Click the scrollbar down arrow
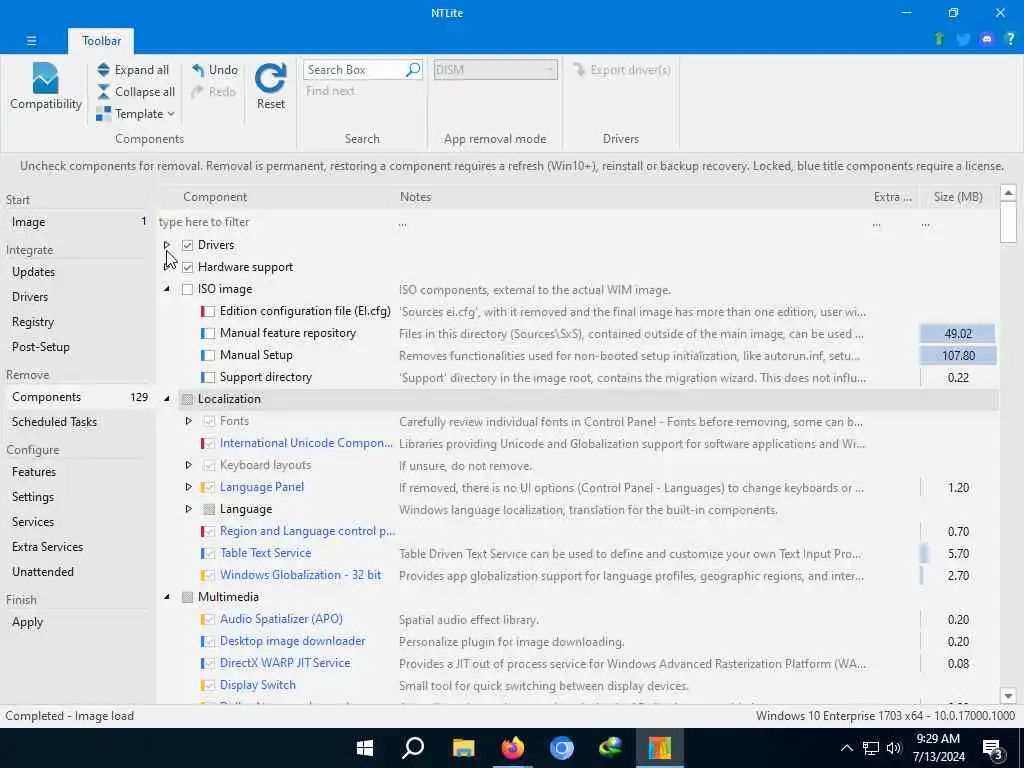1024x768 pixels. pyautogui.click(x=1008, y=696)
